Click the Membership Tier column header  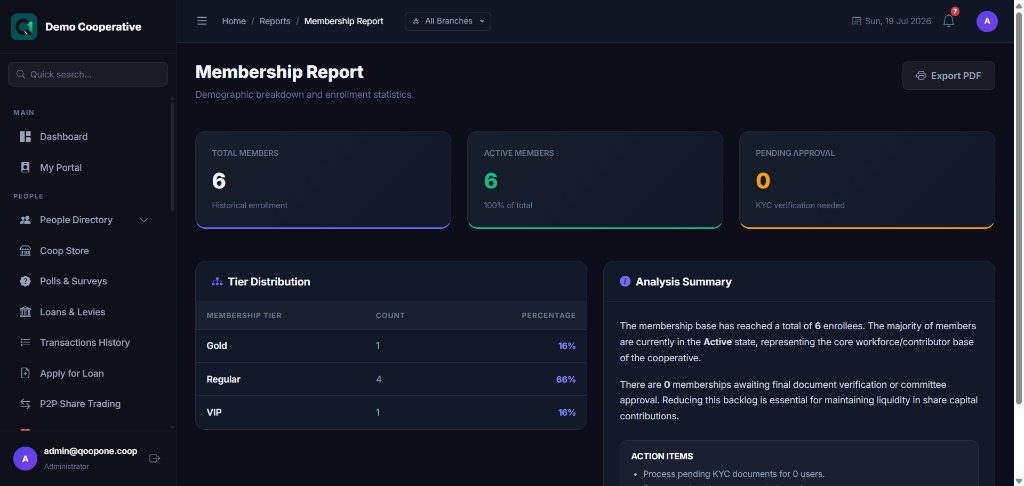click(244, 316)
